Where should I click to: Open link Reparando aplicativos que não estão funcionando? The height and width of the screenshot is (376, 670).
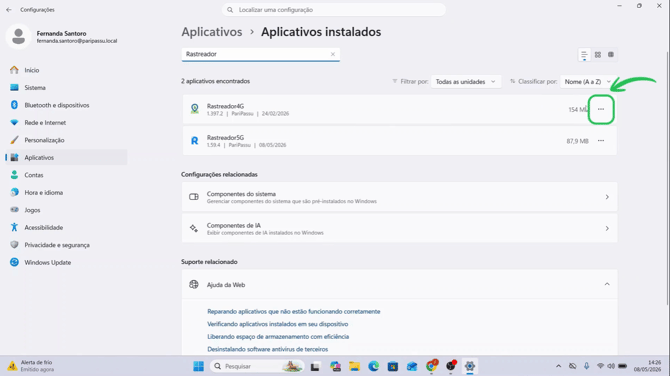(294, 311)
